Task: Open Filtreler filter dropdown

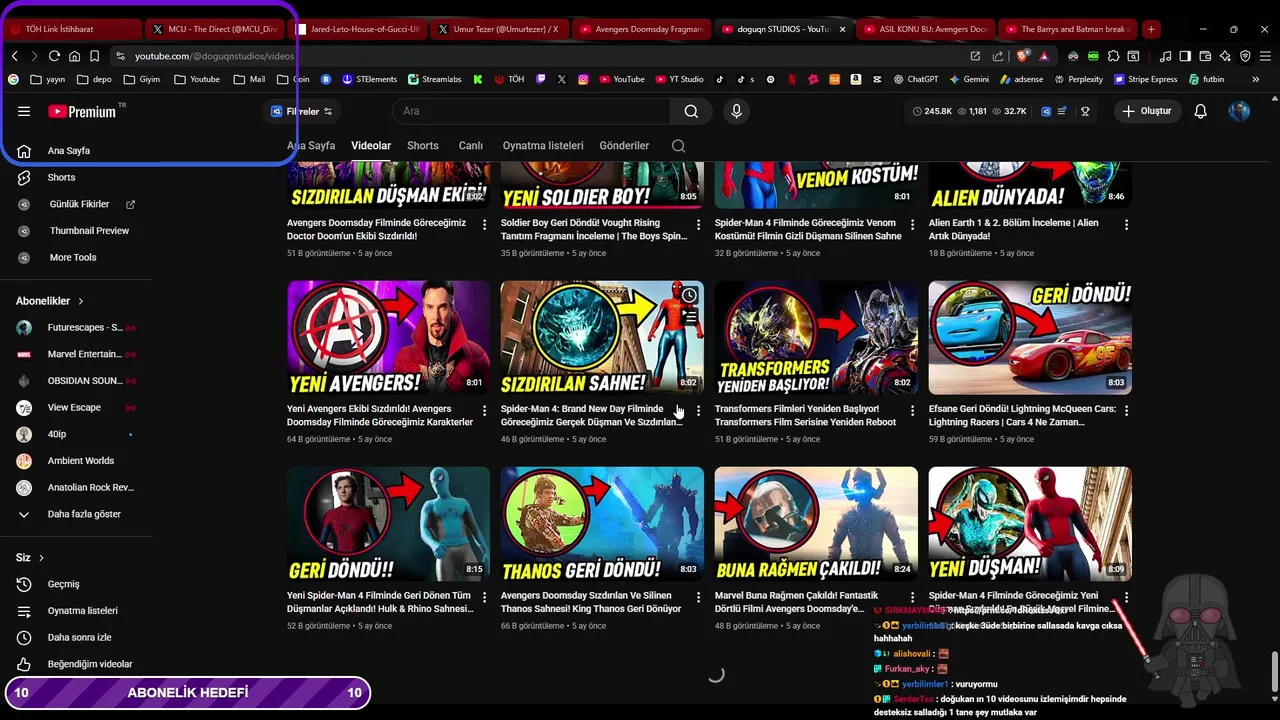Action: click(x=302, y=111)
